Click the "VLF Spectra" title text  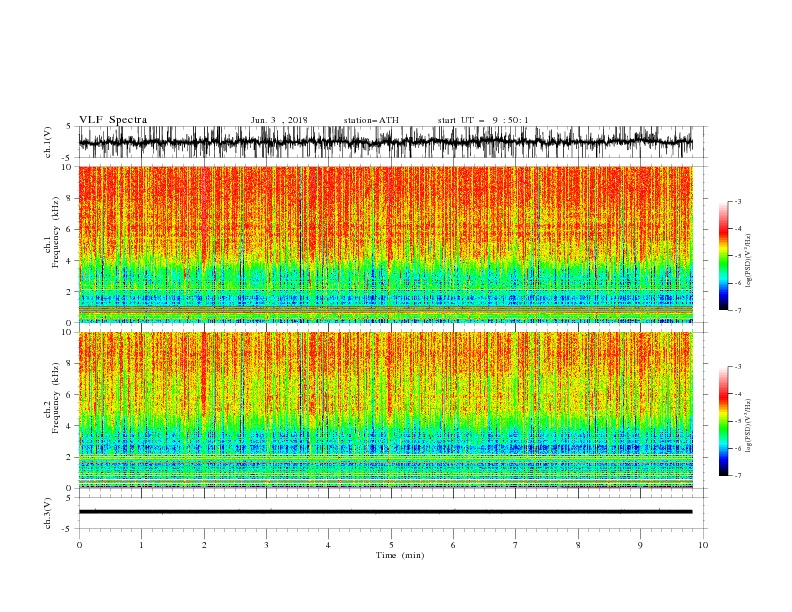click(x=113, y=120)
